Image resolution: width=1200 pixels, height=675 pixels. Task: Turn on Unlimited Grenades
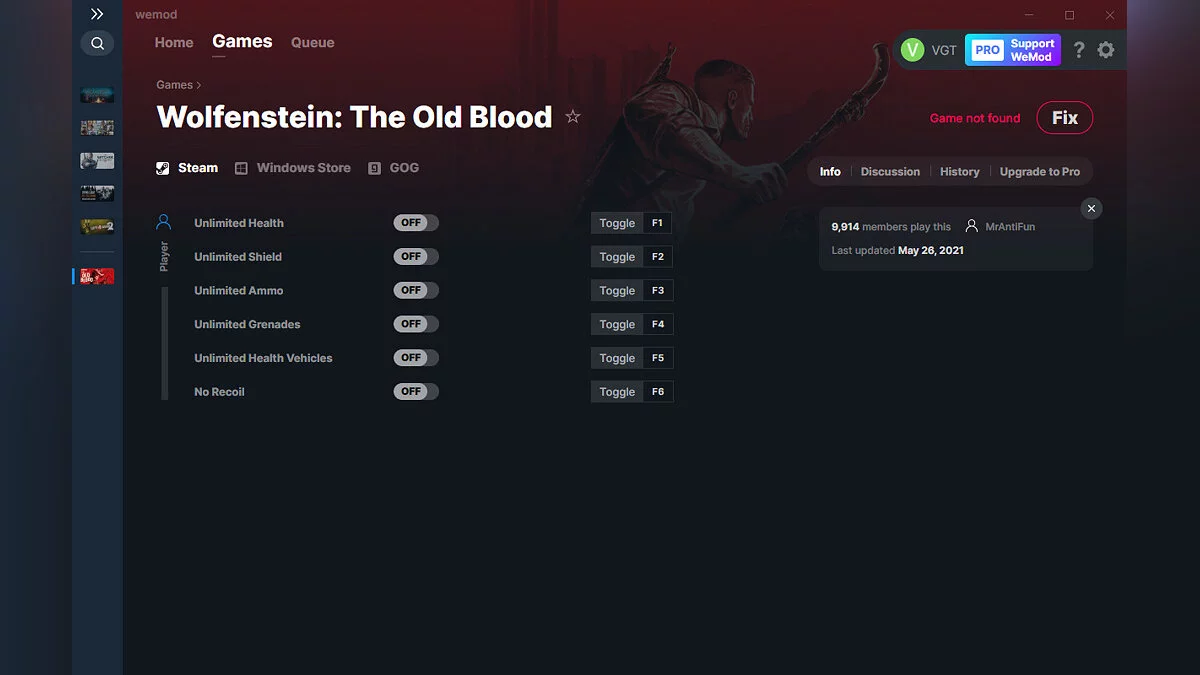click(415, 323)
